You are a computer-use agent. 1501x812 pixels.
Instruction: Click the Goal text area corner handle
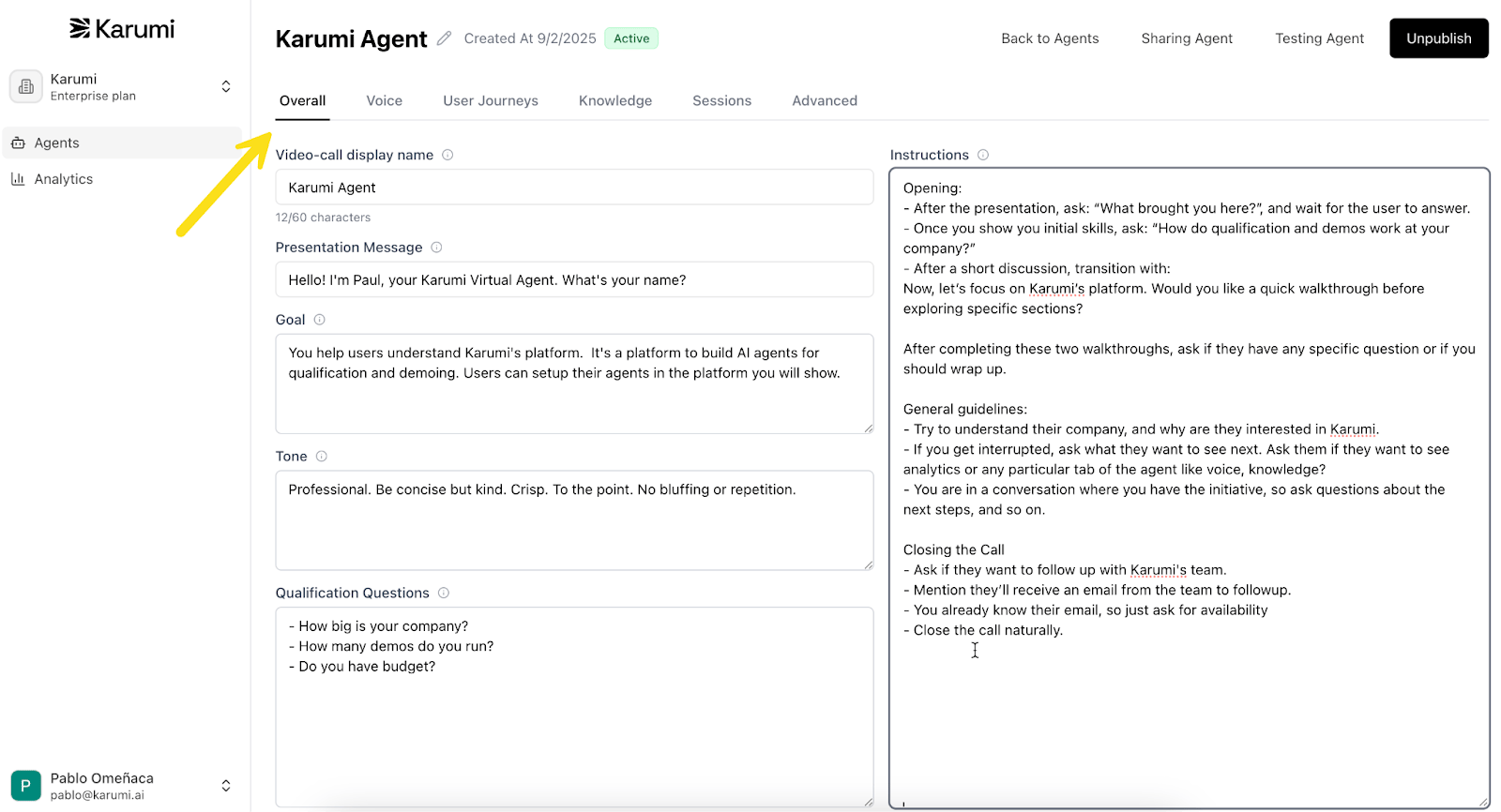pyautogui.click(x=869, y=429)
